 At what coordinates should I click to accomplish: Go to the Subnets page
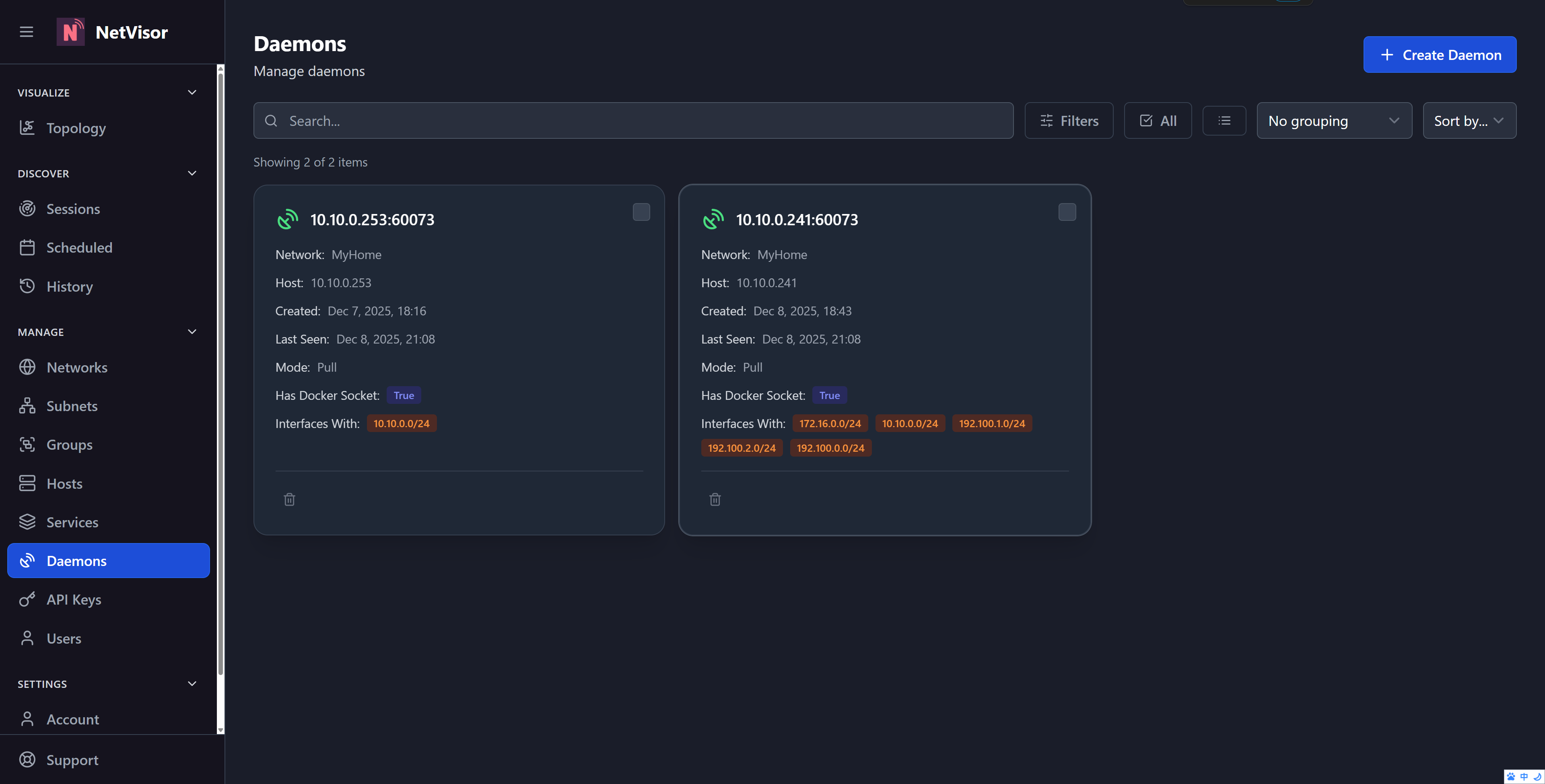71,406
